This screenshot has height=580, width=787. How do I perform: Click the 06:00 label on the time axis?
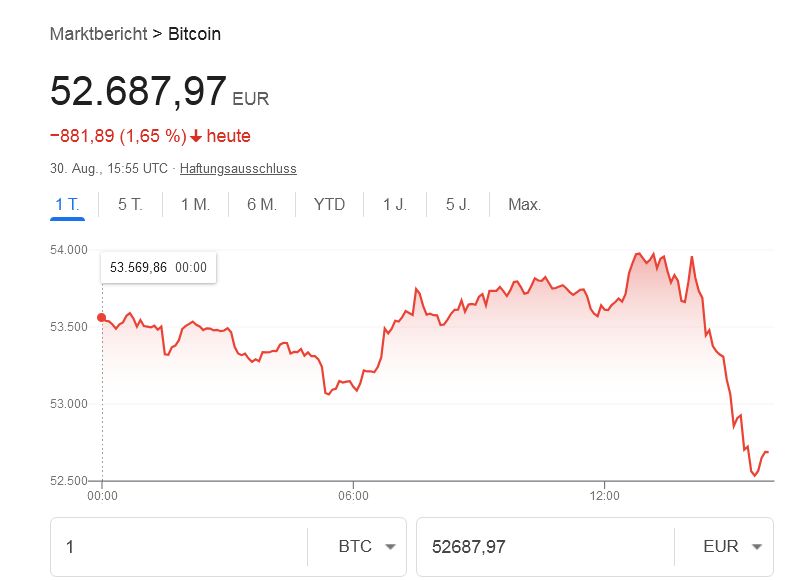[x=354, y=495]
